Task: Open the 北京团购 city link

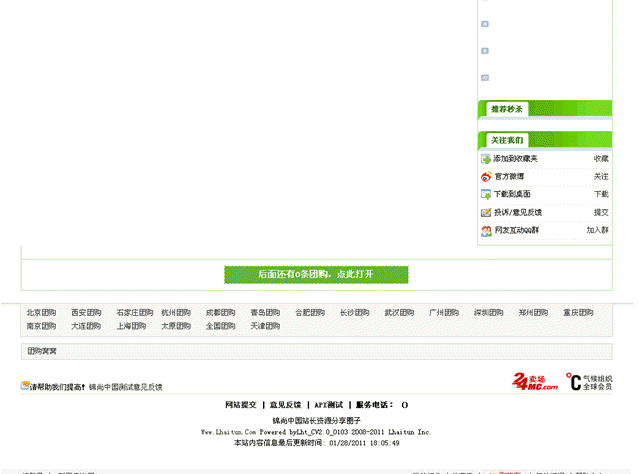Action: click(x=41, y=313)
